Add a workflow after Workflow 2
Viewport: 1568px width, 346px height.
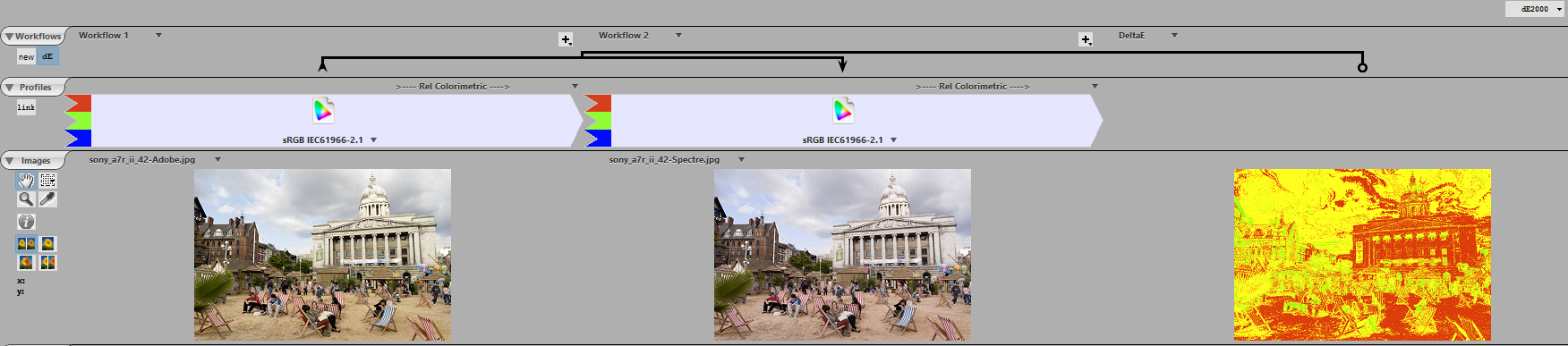1086,39
